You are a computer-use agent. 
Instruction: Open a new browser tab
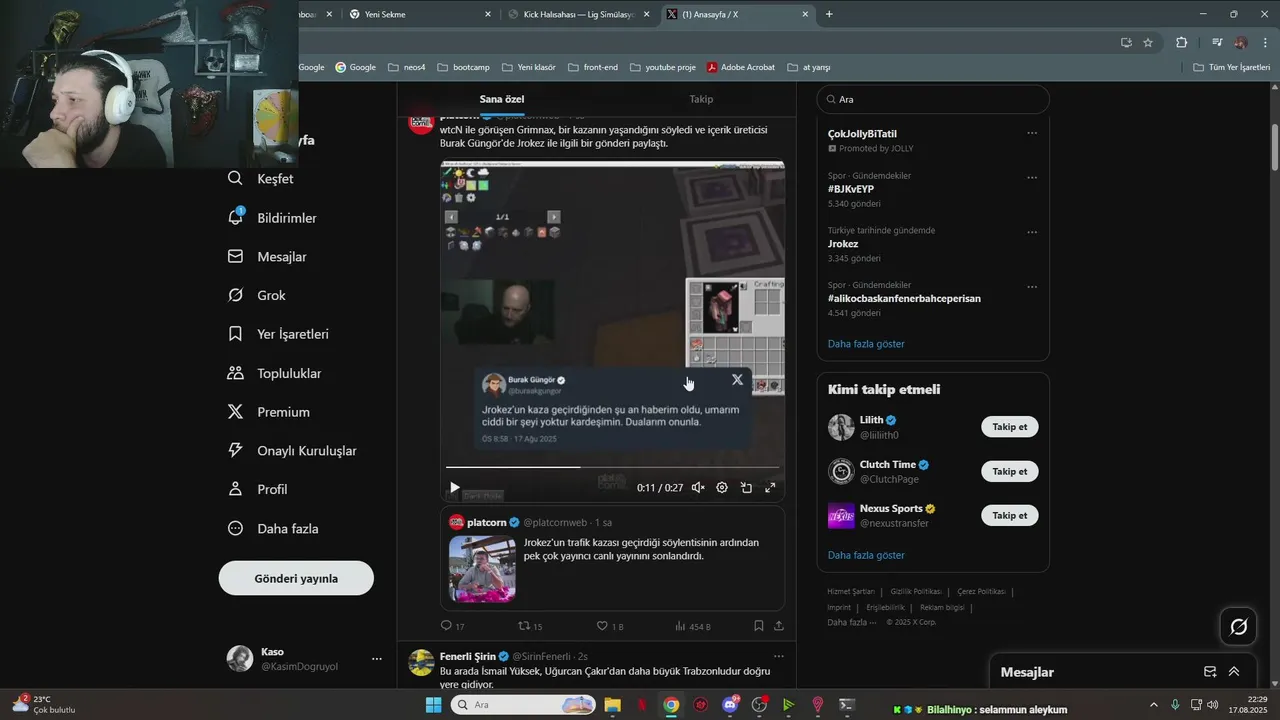pyautogui.click(x=829, y=14)
